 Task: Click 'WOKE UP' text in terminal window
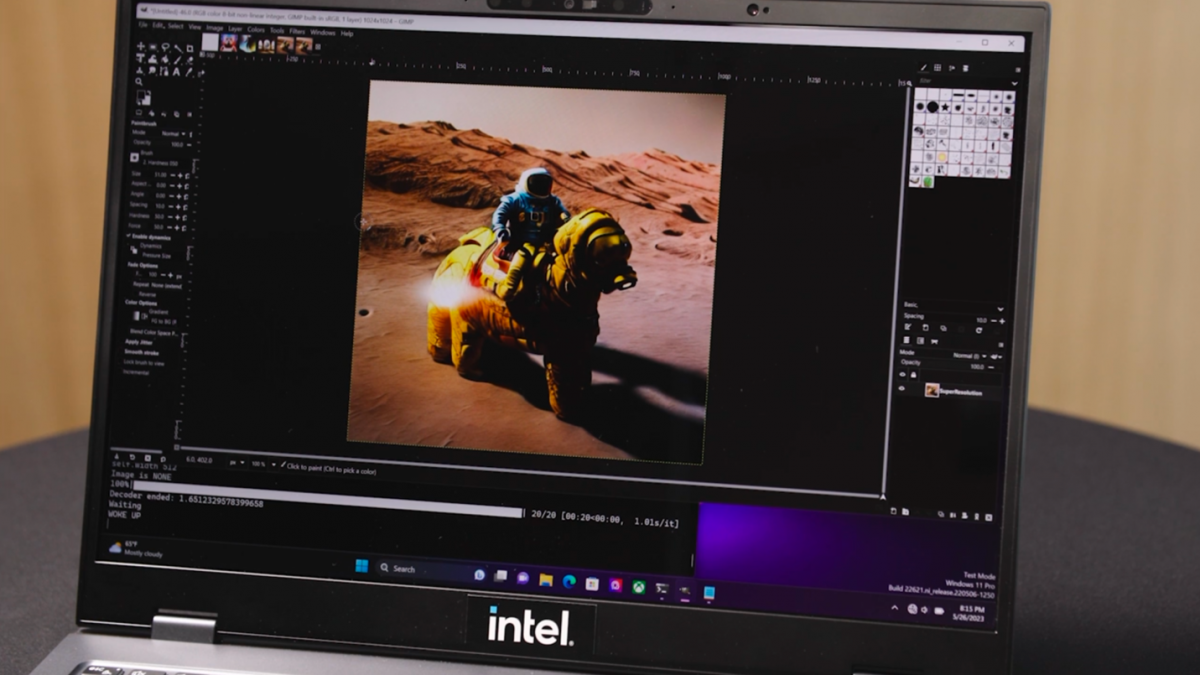[x=124, y=515]
